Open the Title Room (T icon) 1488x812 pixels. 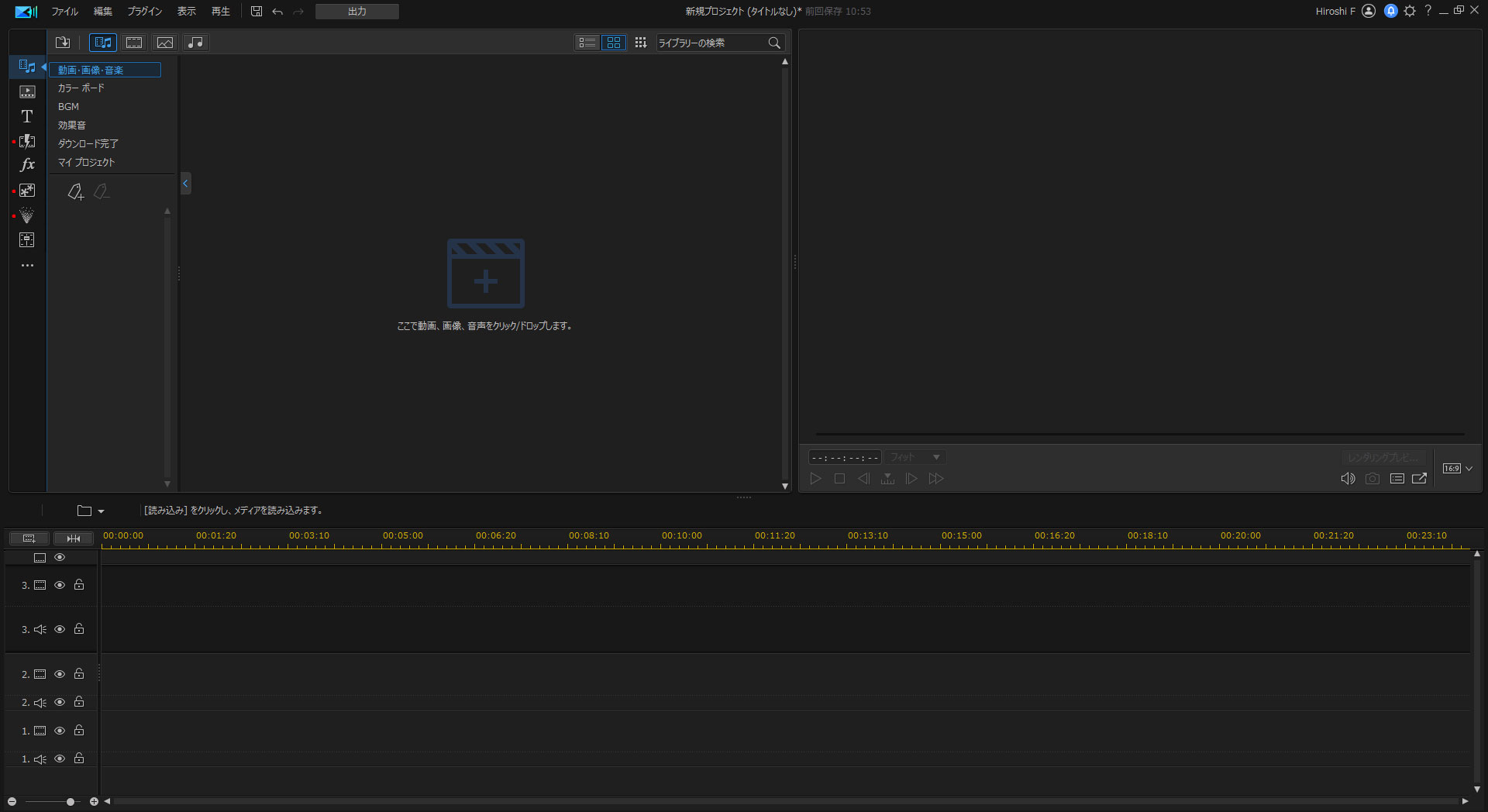tap(27, 116)
